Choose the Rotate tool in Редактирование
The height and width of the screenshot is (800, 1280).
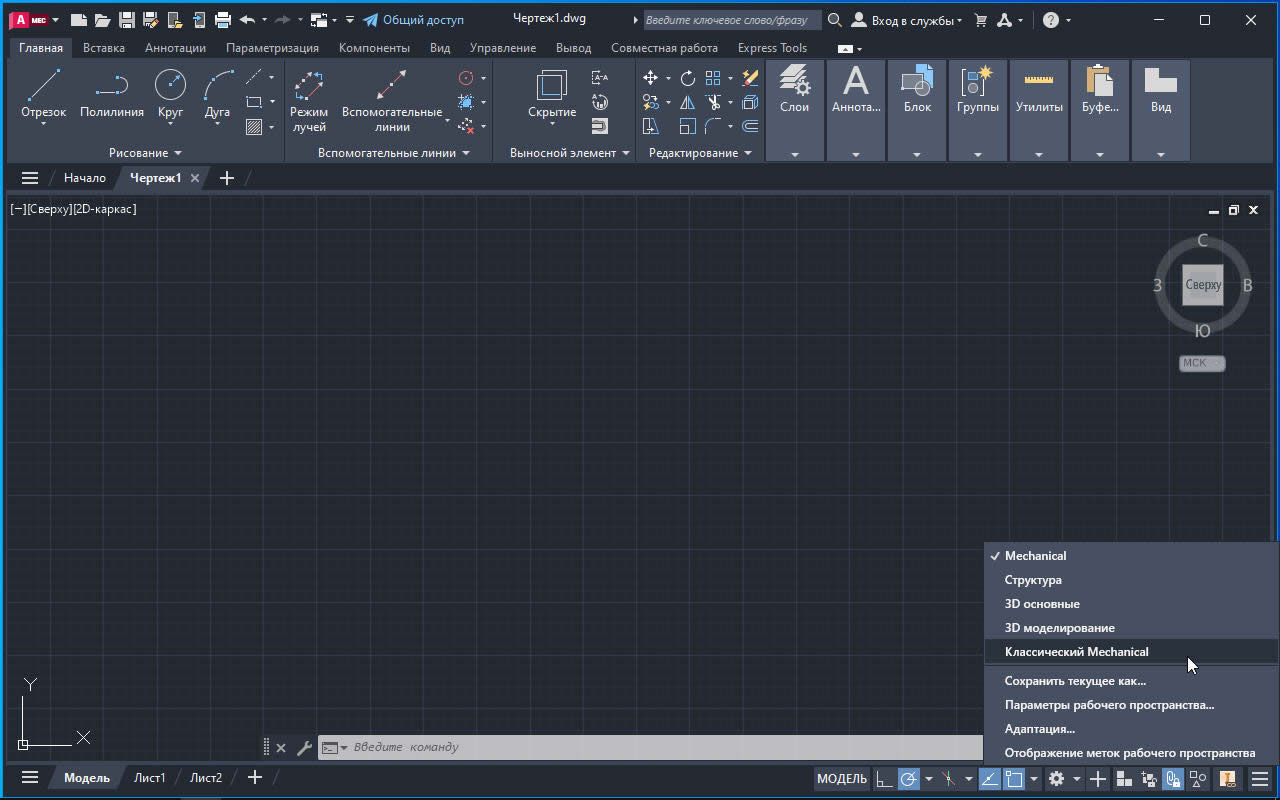pos(688,78)
